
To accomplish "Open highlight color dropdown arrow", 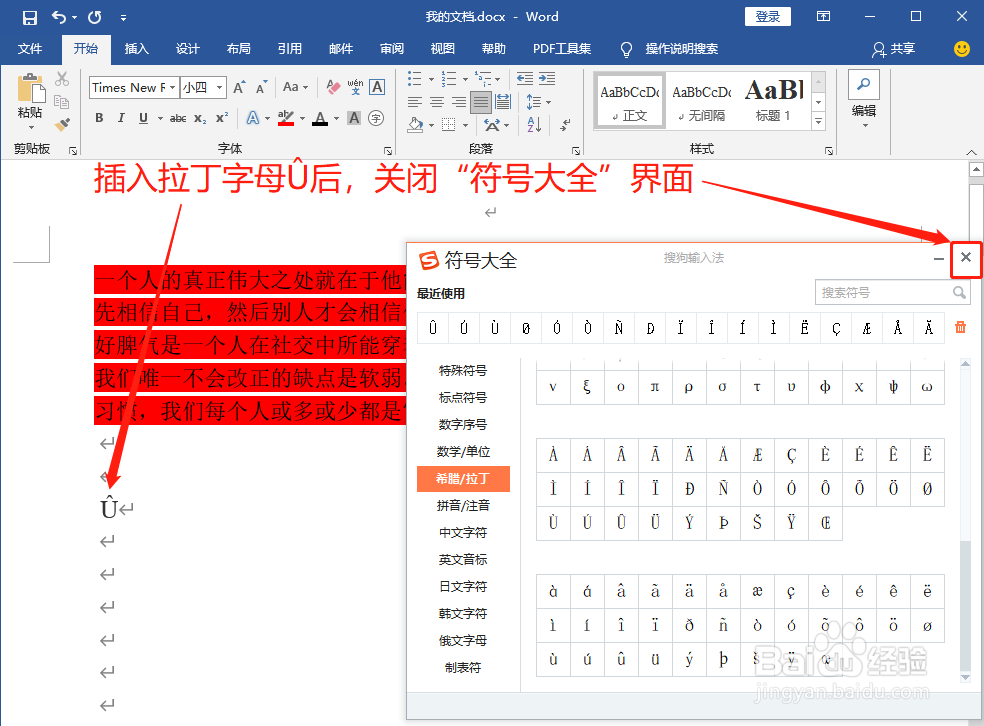I will click(x=302, y=118).
